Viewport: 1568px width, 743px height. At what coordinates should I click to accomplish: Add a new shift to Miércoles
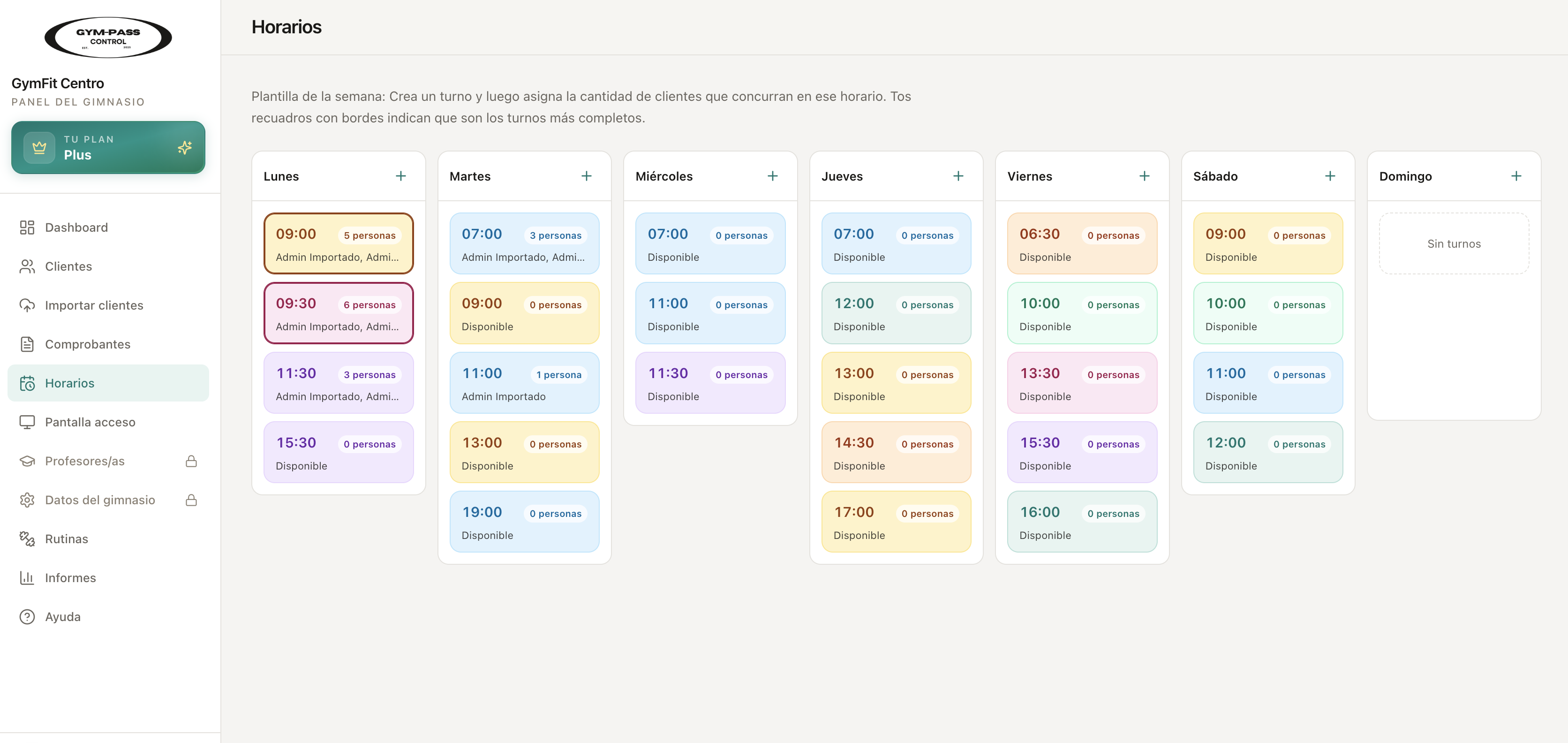coord(772,176)
